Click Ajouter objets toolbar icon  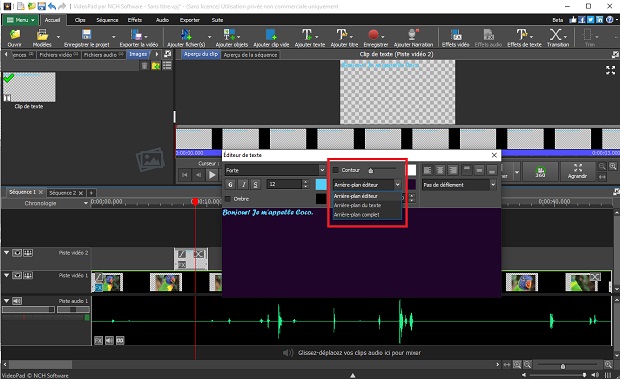coord(229,35)
